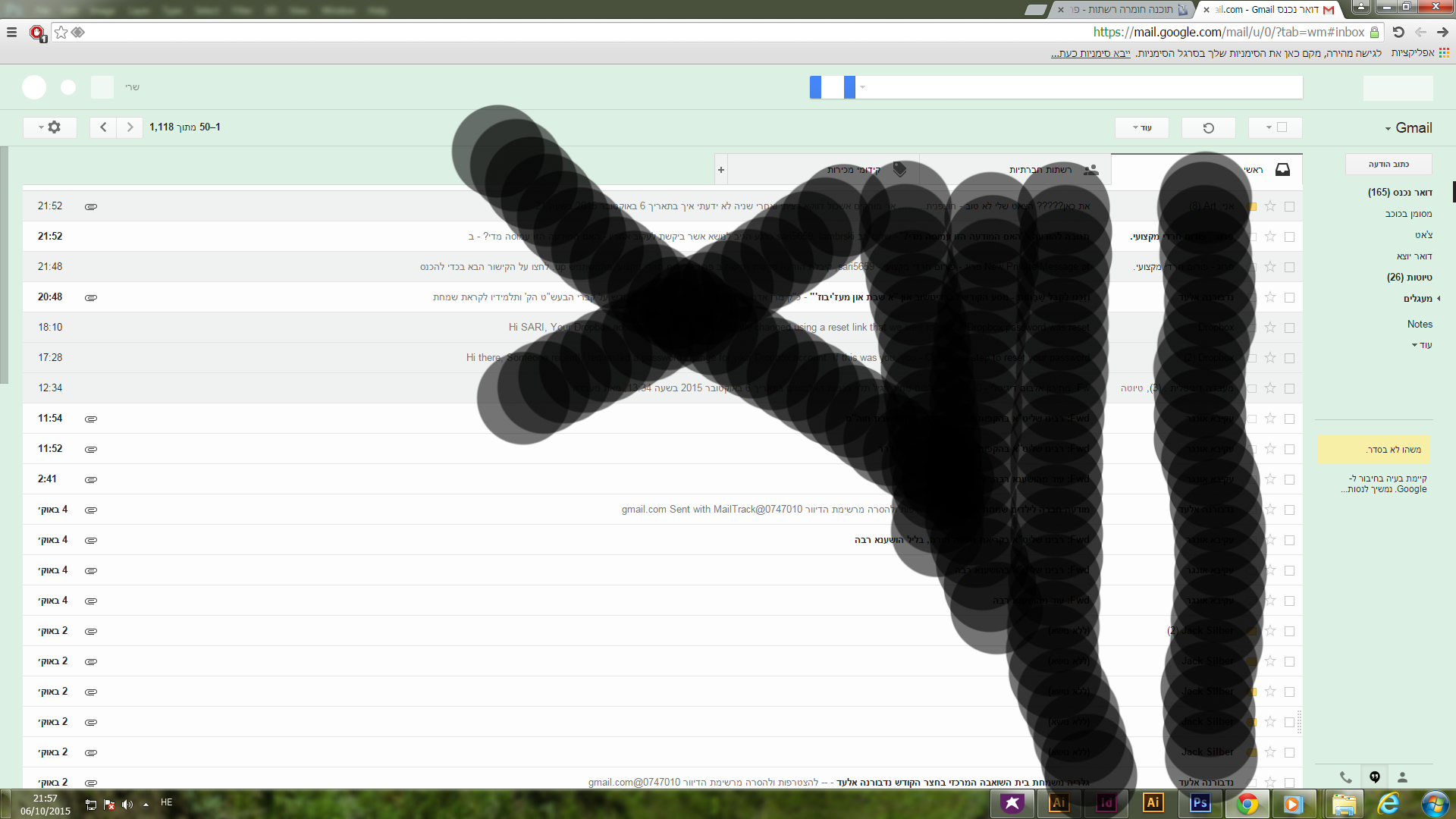Click the contacts person icon
This screenshot has height=819, width=1456.
point(1402,777)
